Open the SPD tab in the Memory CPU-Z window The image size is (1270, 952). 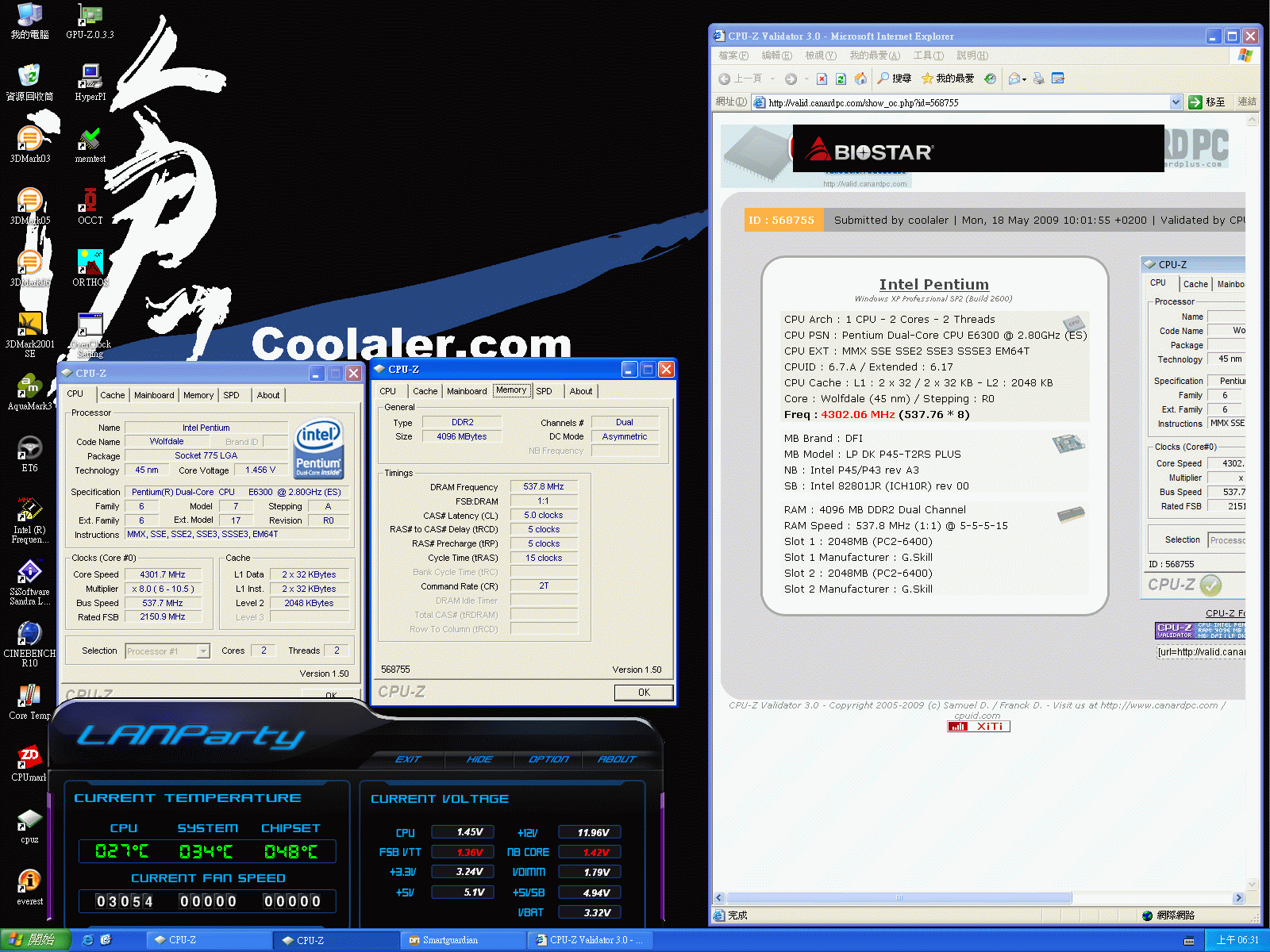544,391
